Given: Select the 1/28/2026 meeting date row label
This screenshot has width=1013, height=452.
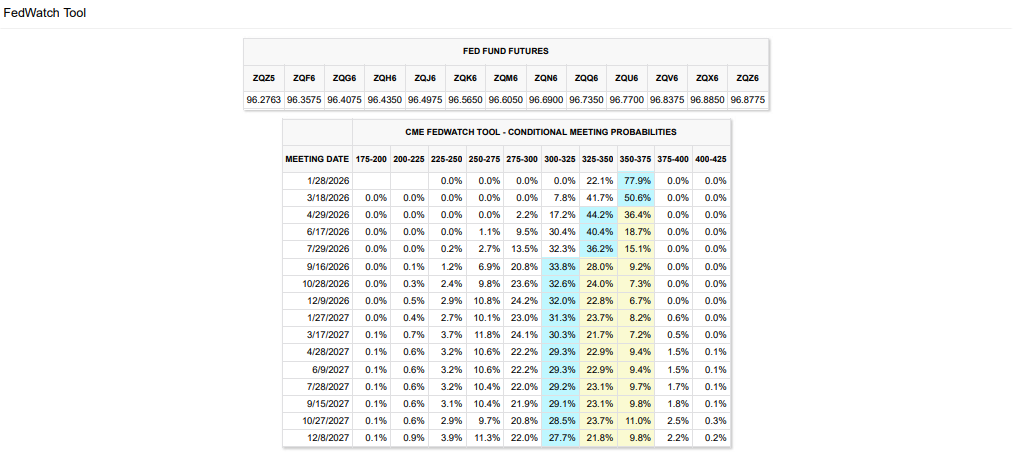Looking at the screenshot, I should point(329,181).
